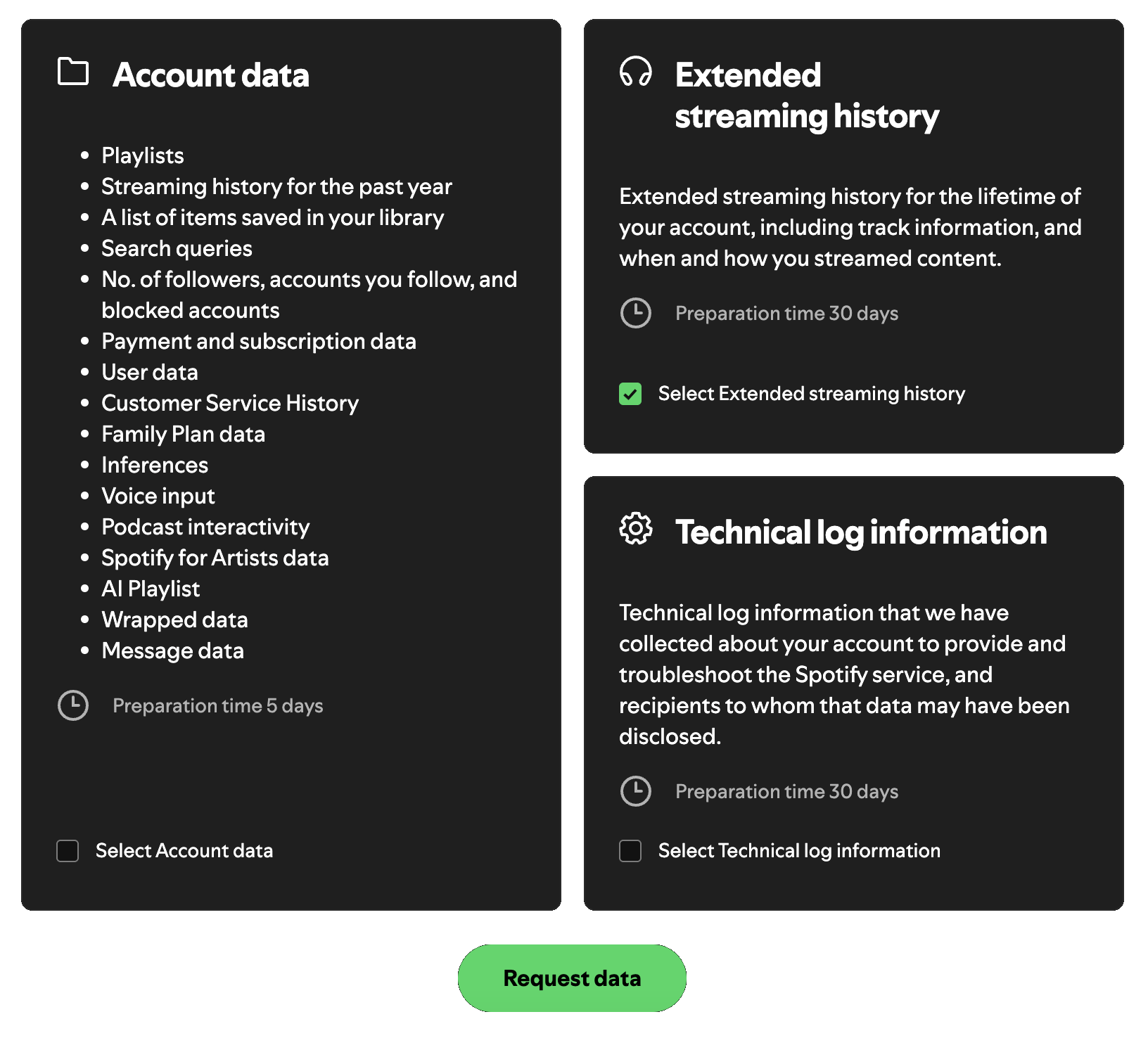The height and width of the screenshot is (1038, 1148).
Task: Click the green checkmark icon on Extended streaming history
Action: tap(630, 394)
